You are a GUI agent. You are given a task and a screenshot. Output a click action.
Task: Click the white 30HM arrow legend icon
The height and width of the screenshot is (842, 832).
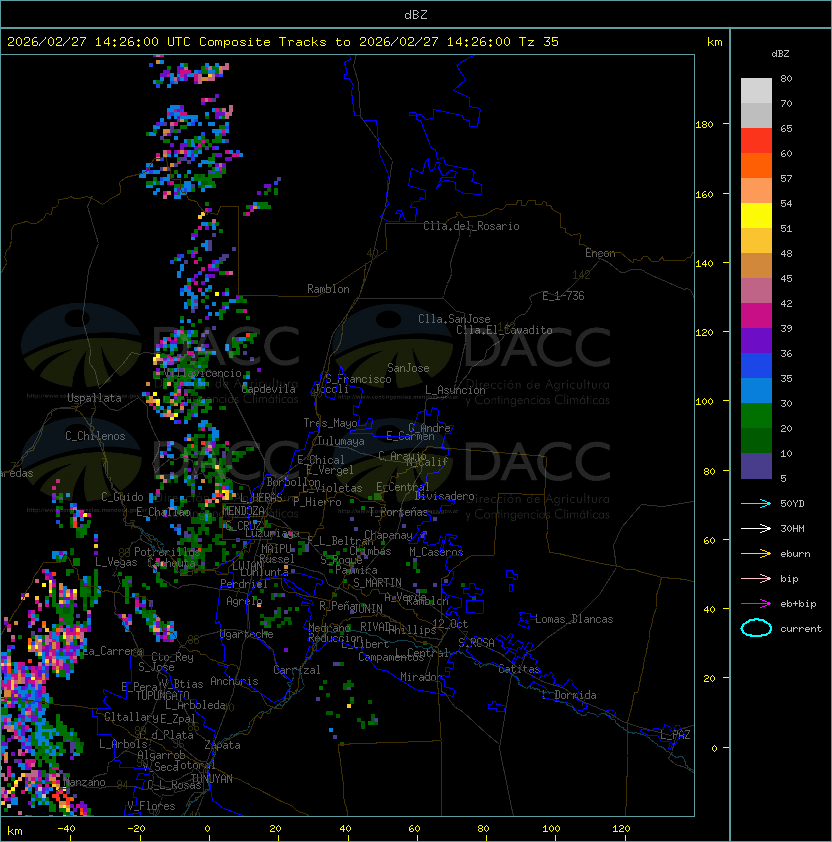[756, 528]
